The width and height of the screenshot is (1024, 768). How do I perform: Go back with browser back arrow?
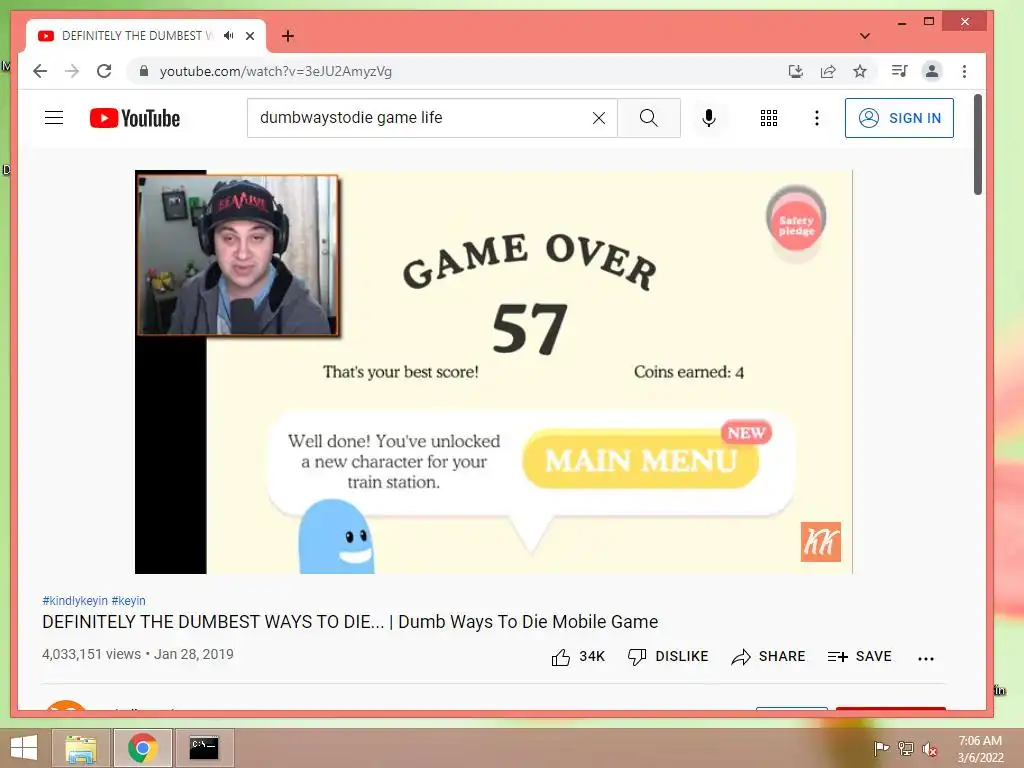[x=40, y=71]
